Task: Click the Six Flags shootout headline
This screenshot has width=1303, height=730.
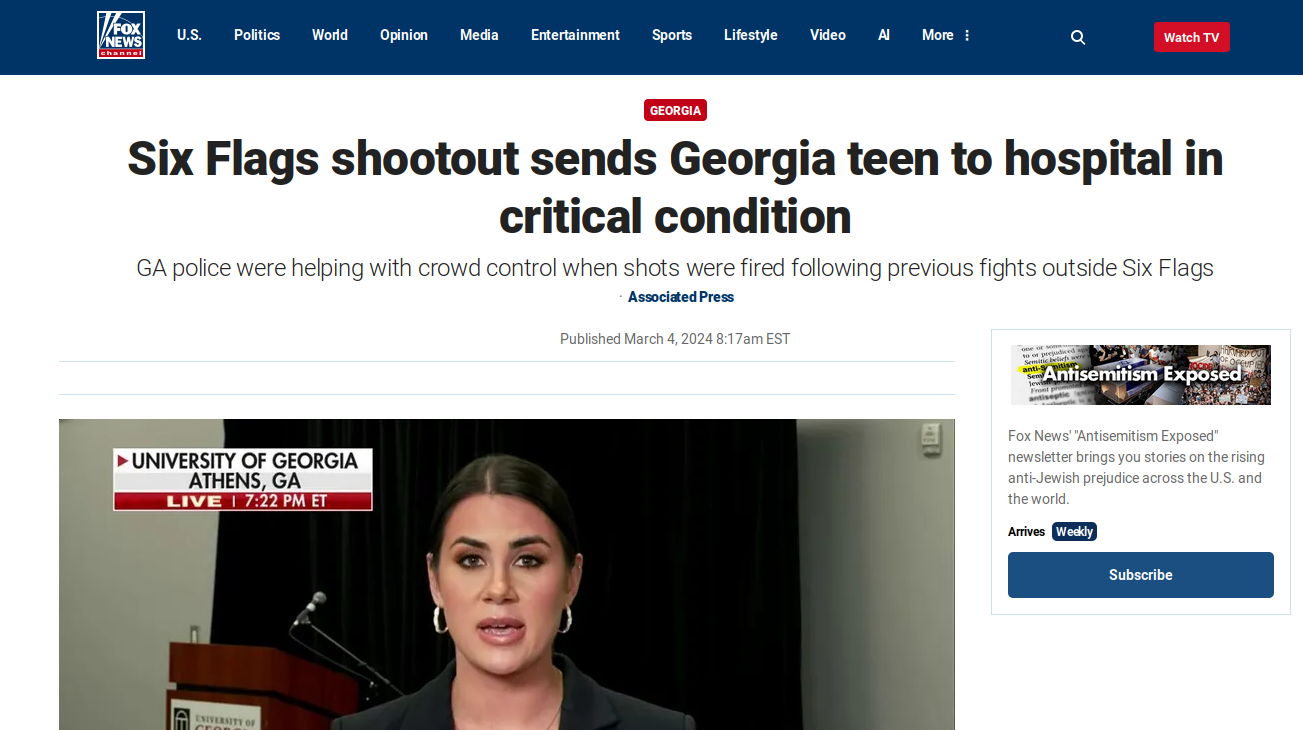Action: [675, 187]
